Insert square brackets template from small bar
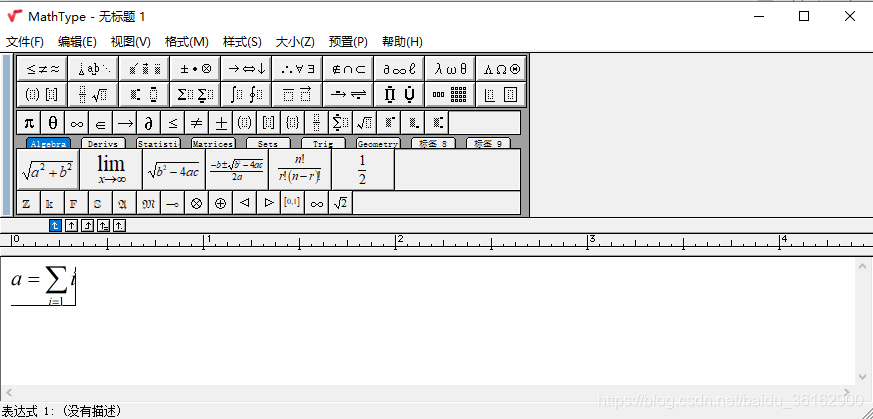 (268, 122)
